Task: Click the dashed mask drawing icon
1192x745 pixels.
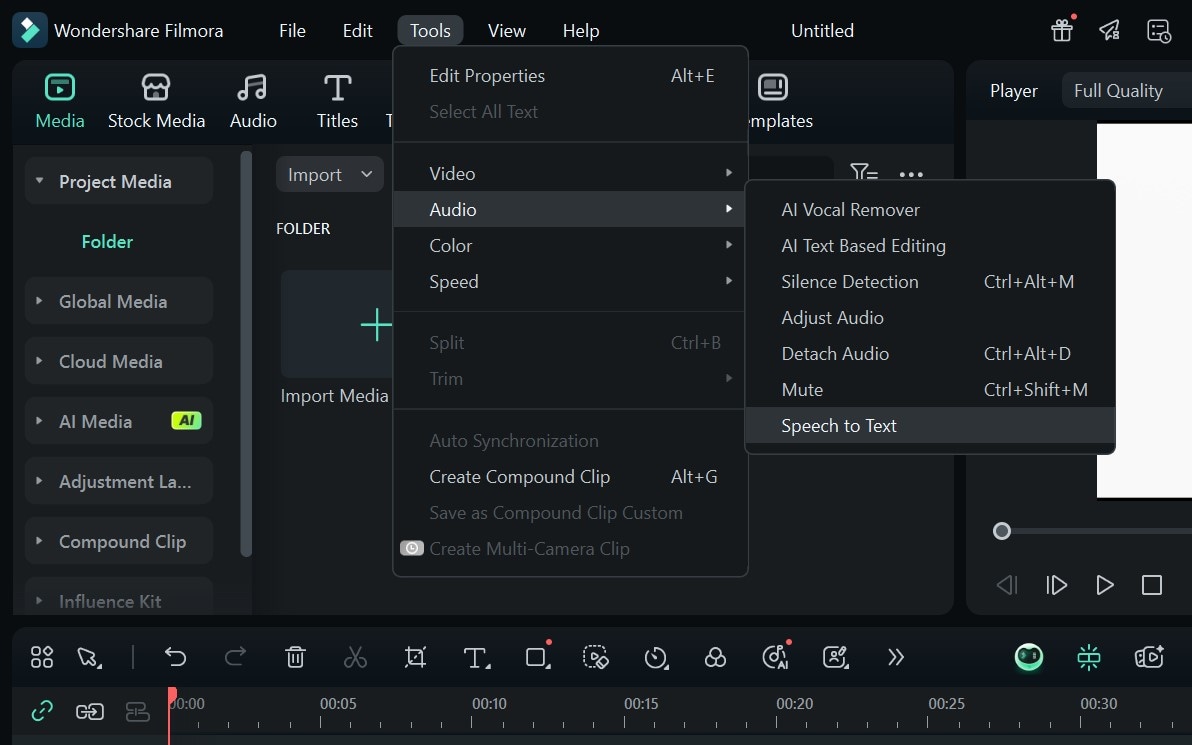Action: [595, 657]
